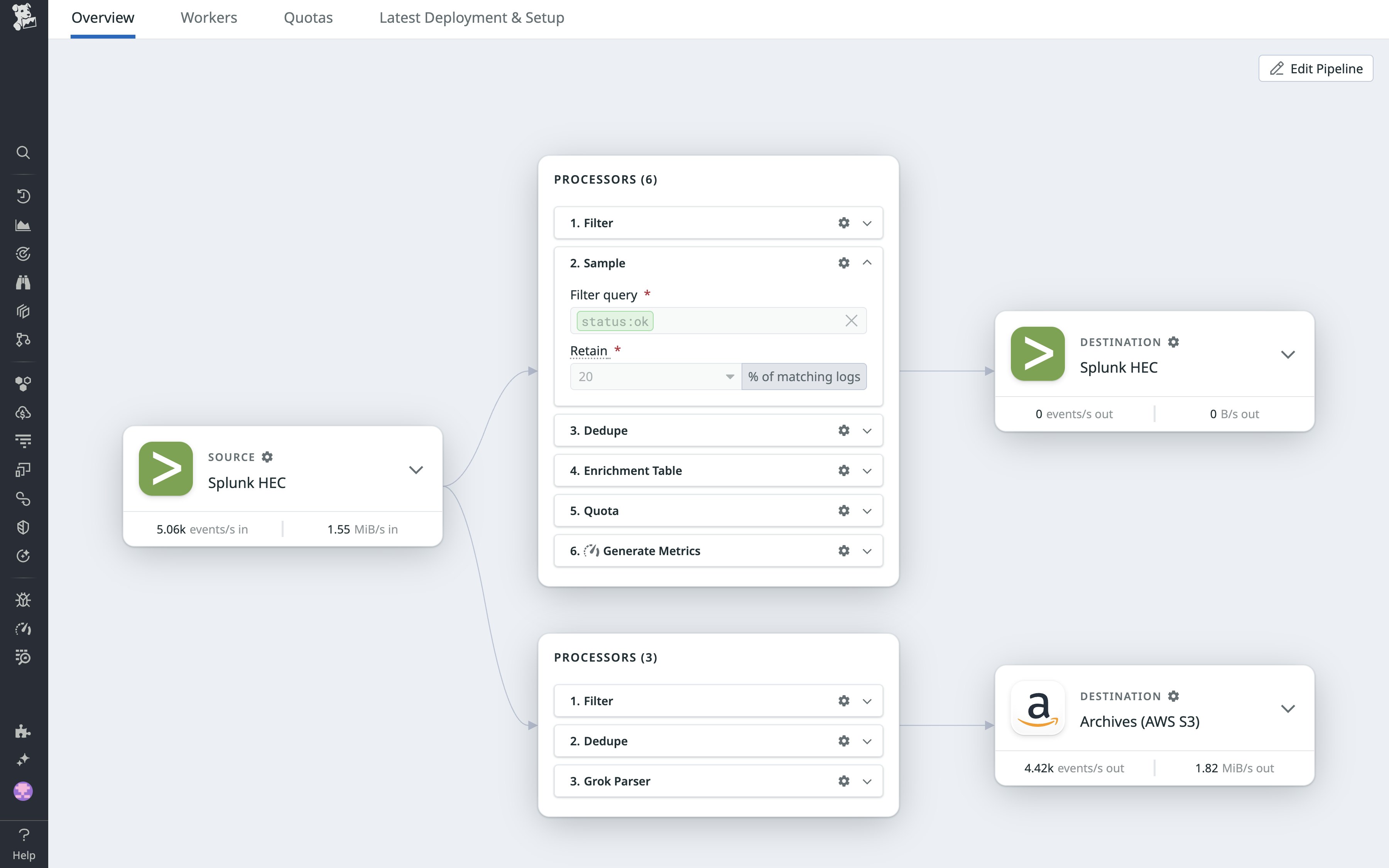Viewport: 1389px width, 868px height.
Task: Open the Retain percentage dropdown
Action: (x=729, y=377)
